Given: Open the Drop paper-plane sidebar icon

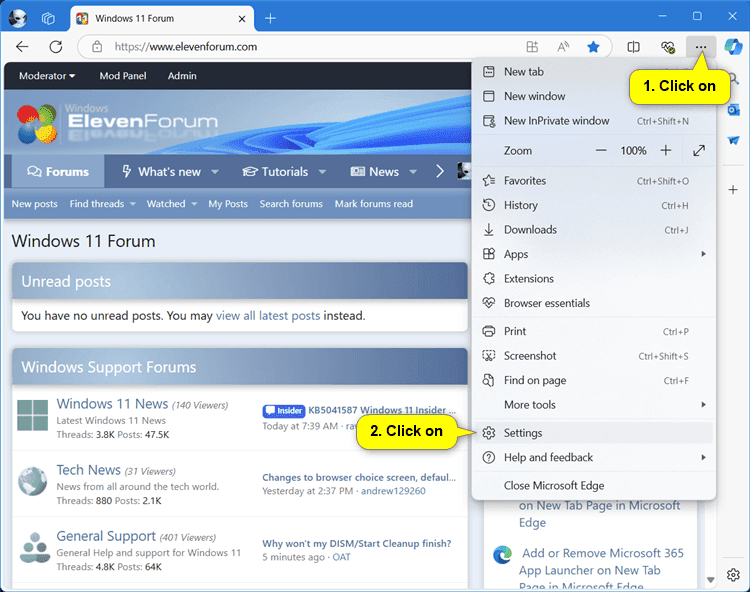Looking at the screenshot, I should (733, 141).
